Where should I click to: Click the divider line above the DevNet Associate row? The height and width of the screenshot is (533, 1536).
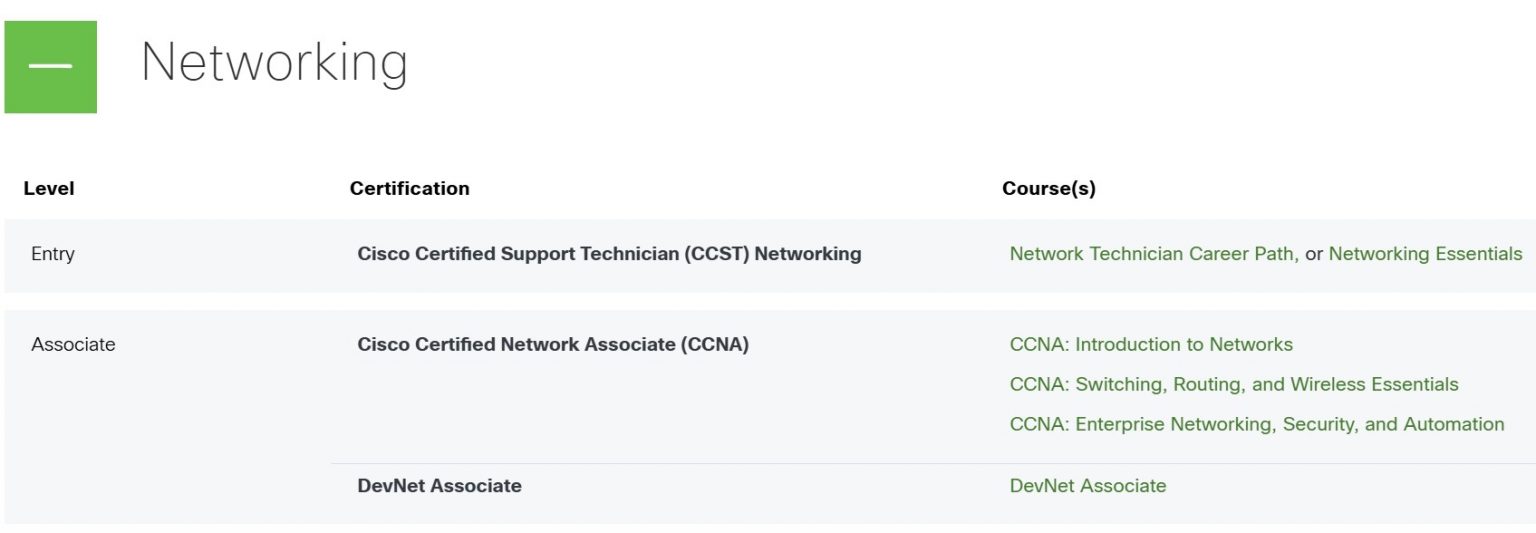tap(900, 464)
